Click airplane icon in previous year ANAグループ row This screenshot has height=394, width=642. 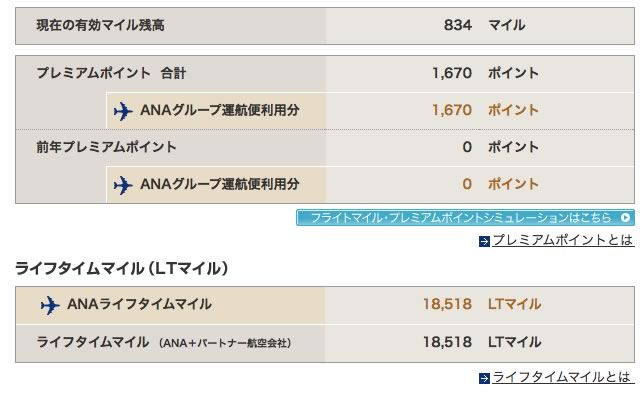[x=123, y=185]
